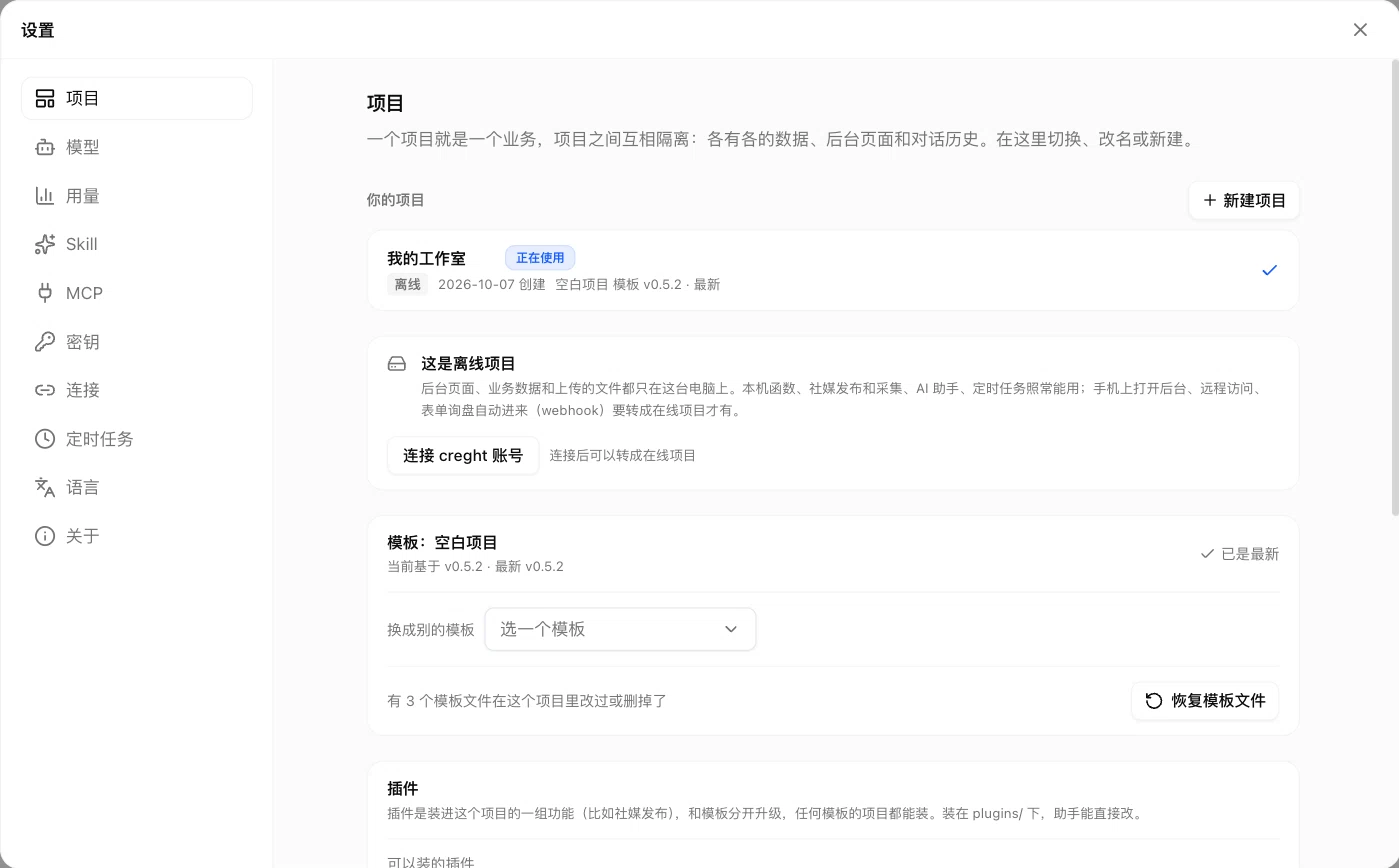Click the 插件 section heading

coord(402,788)
